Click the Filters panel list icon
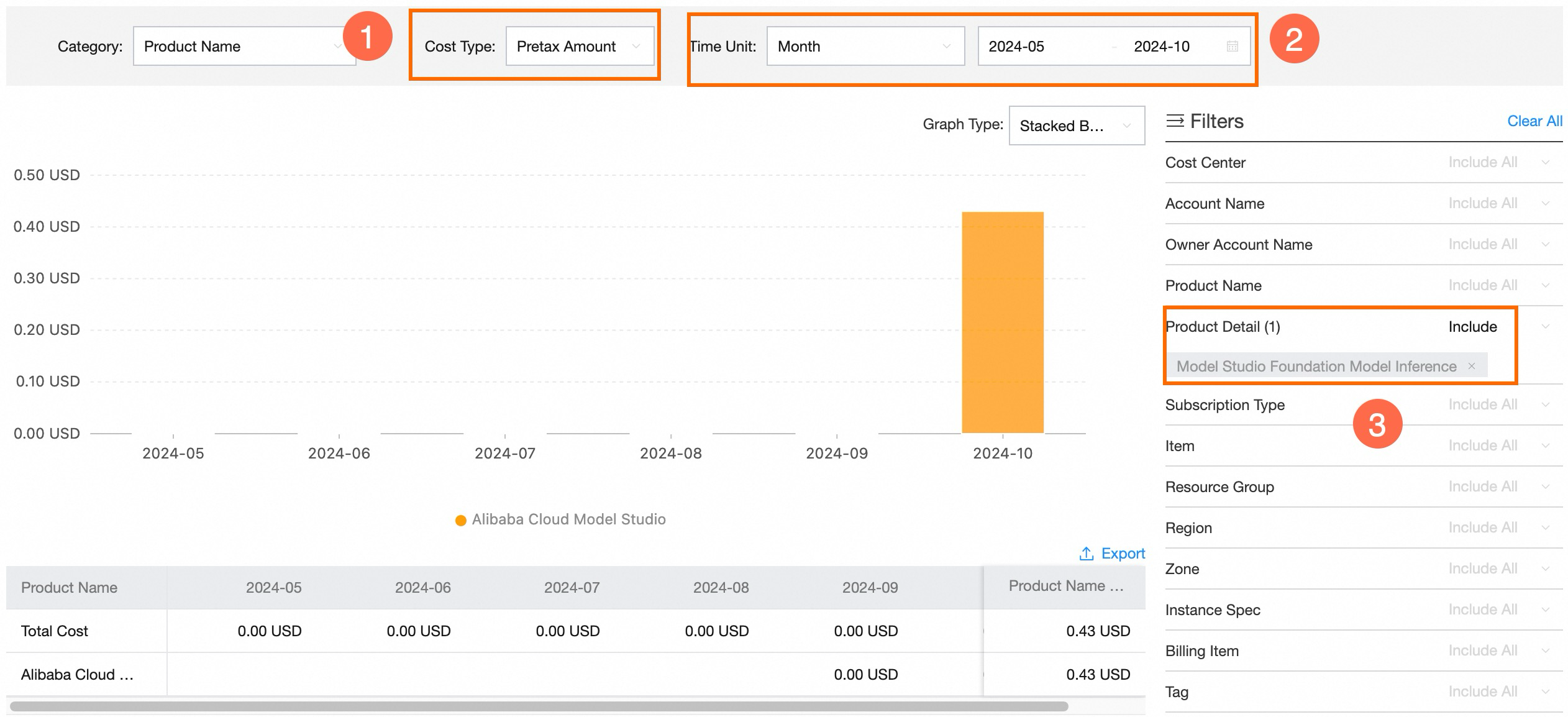Viewport: 1568px width, 717px height. click(x=1175, y=121)
